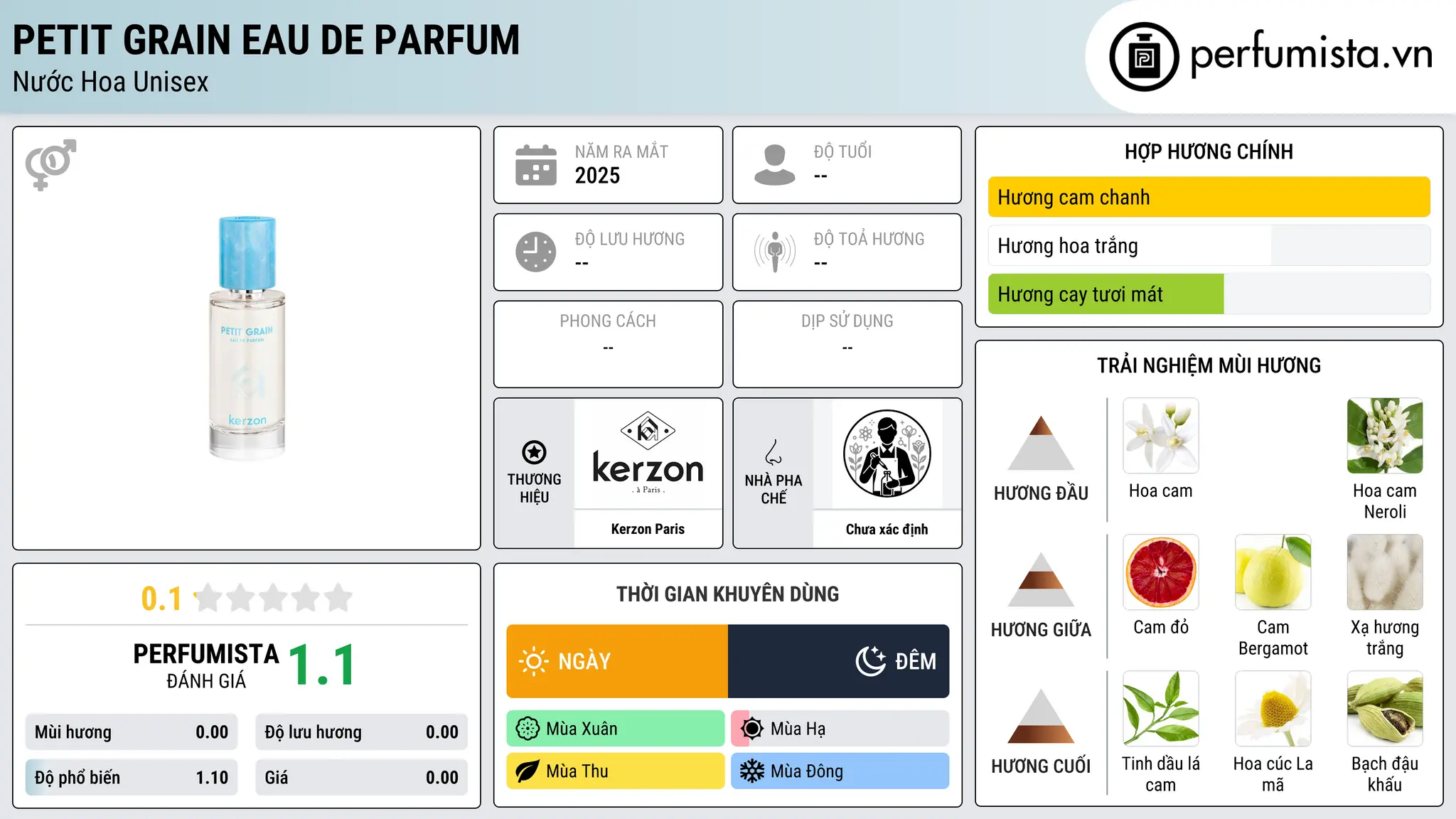
Task: Open the Bạch đậu khấu note thumbnail
Action: pyautogui.click(x=1385, y=709)
